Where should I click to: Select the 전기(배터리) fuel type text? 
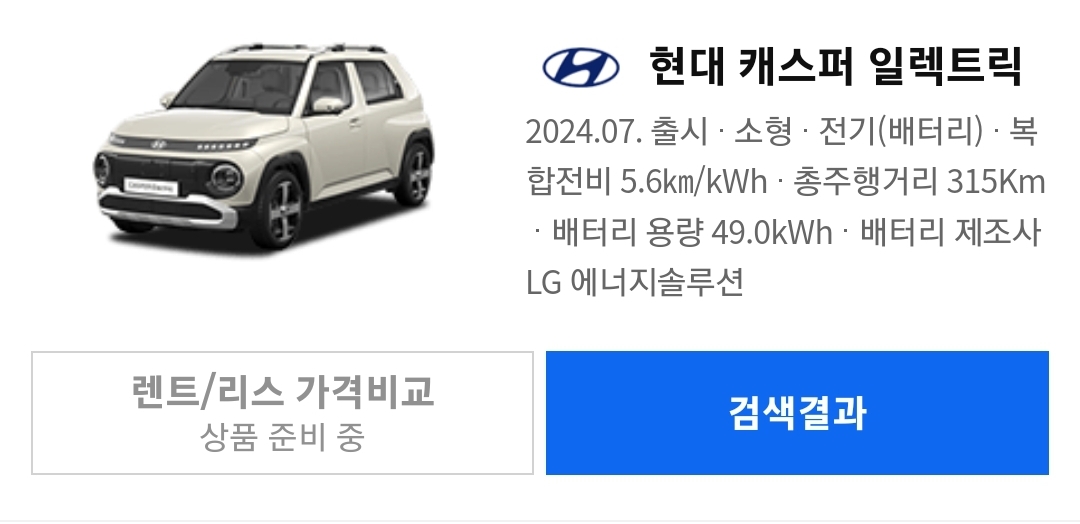coord(900,131)
